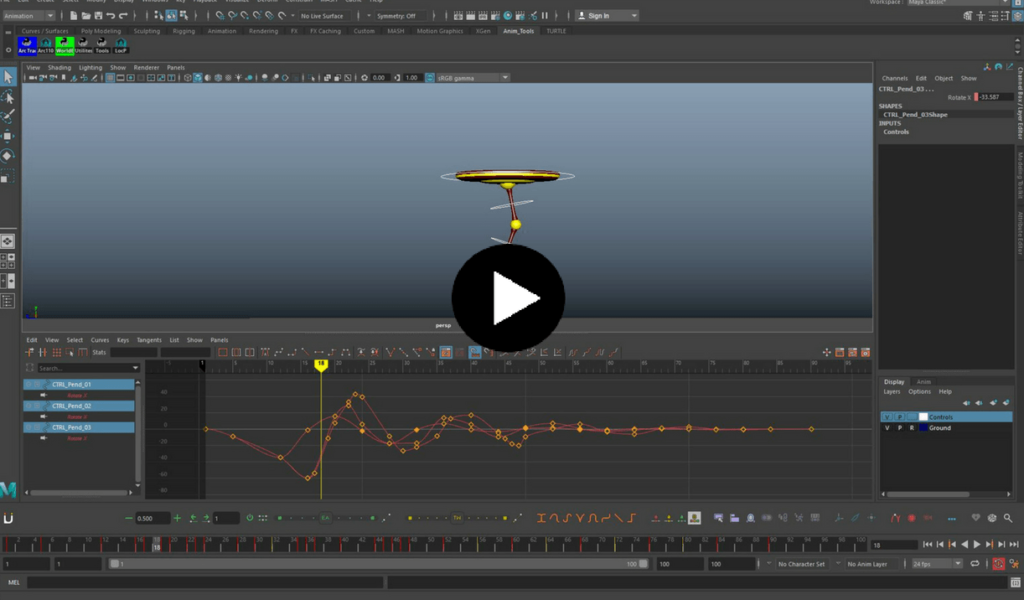Image resolution: width=1024 pixels, height=600 pixels.
Task: Click the Sign In button
Action: (x=600, y=15)
